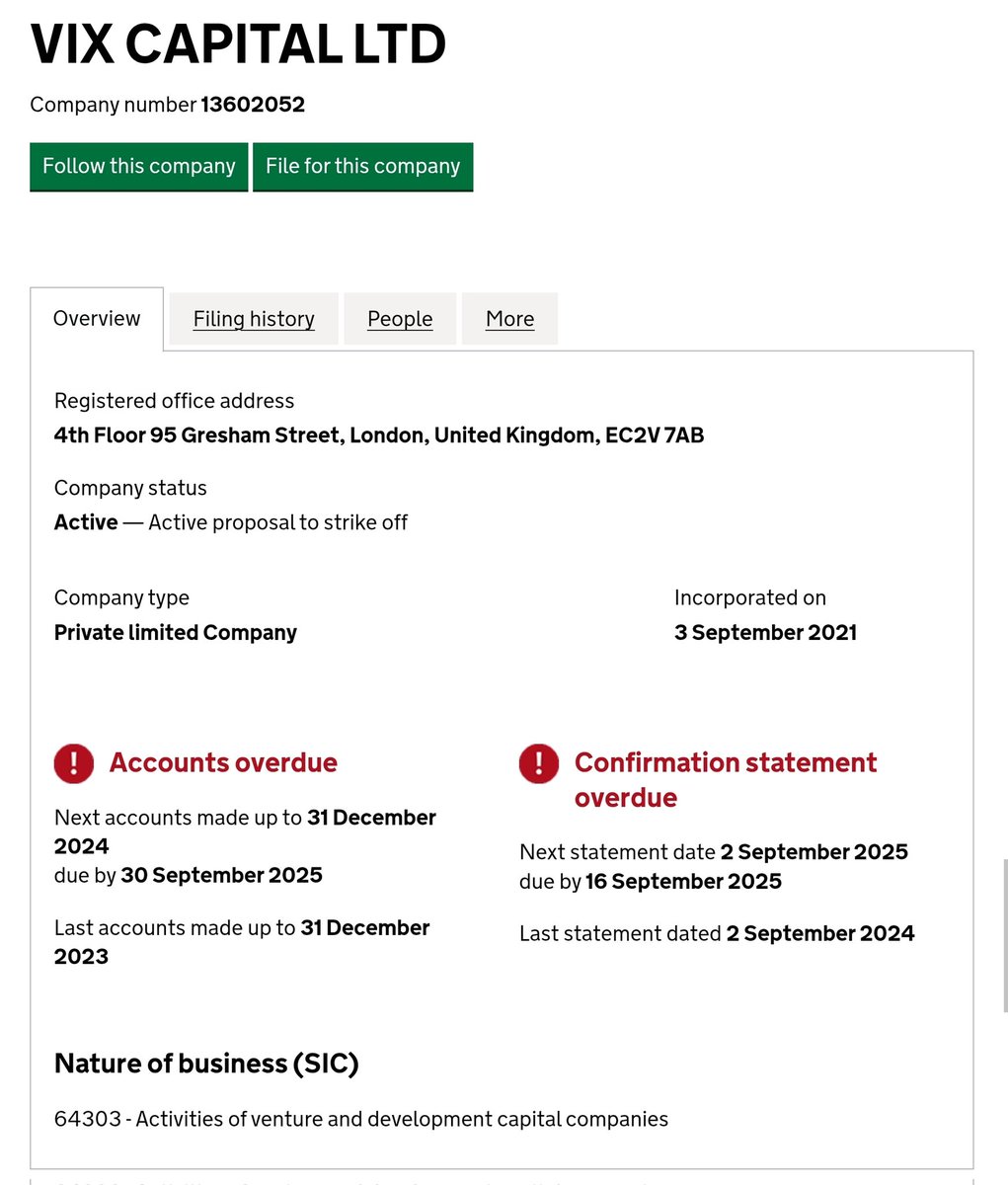Select company number 13602052
The height and width of the screenshot is (1185, 1008).
[253, 105]
